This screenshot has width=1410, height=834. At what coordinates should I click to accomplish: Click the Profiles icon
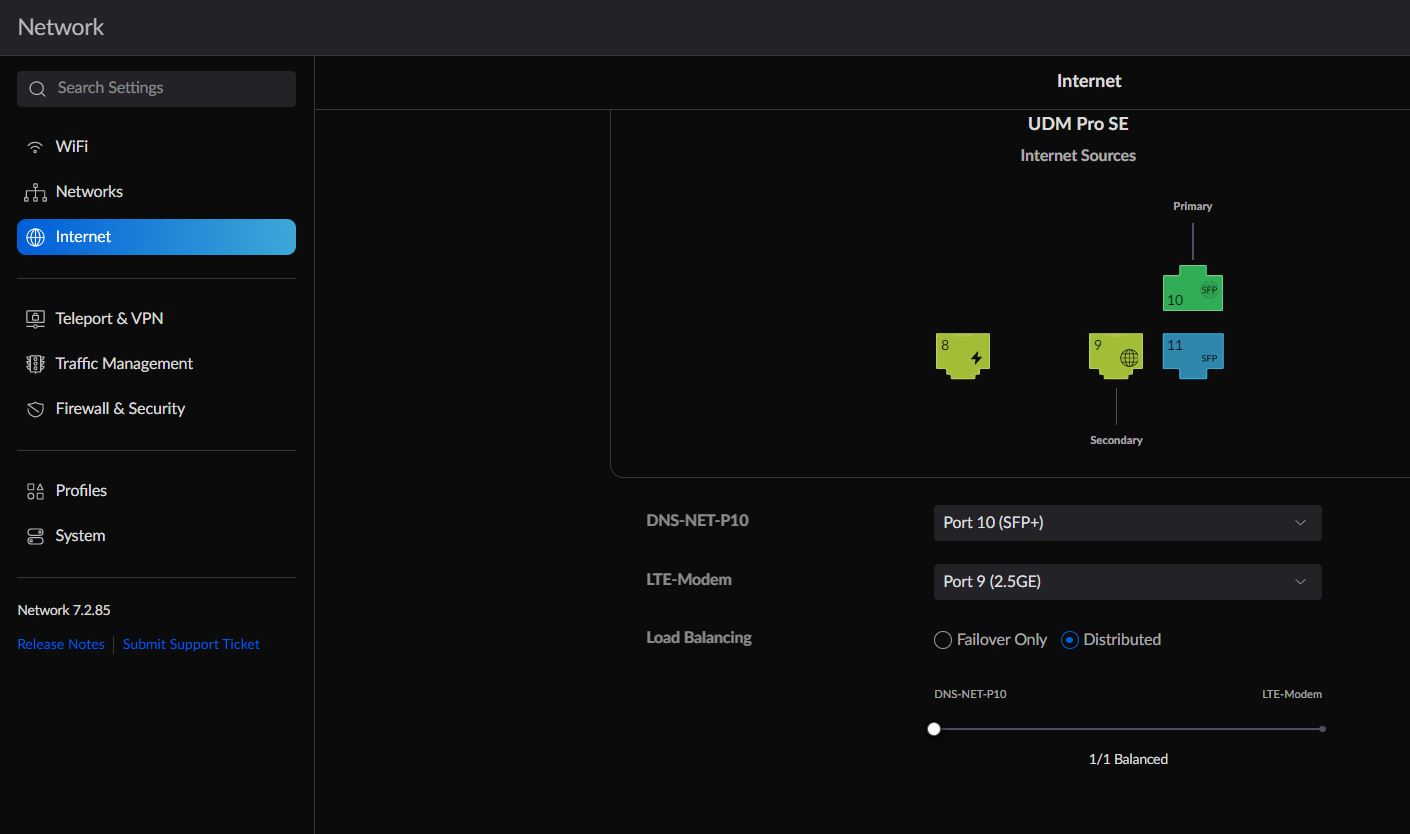35,491
